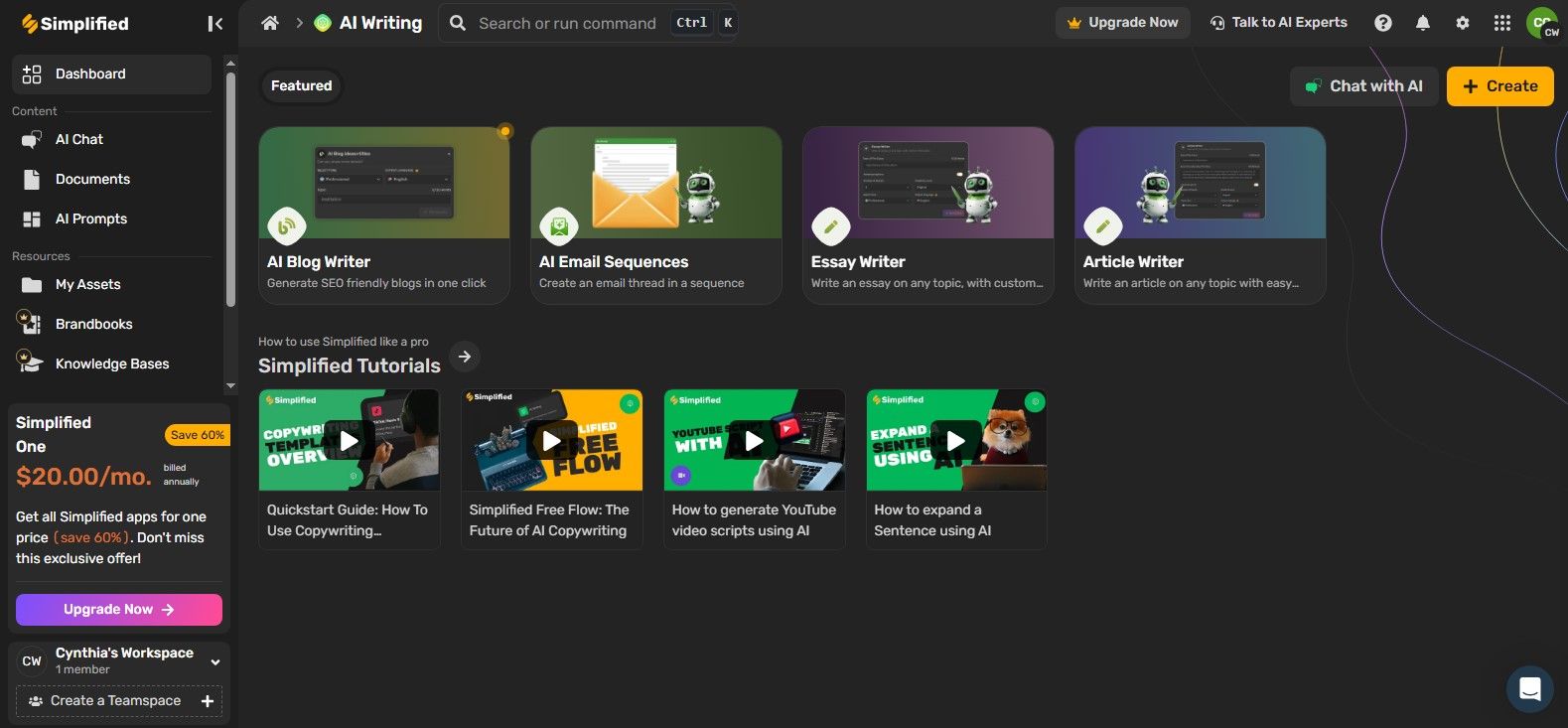Open the AI Blog Writer card

point(384,216)
